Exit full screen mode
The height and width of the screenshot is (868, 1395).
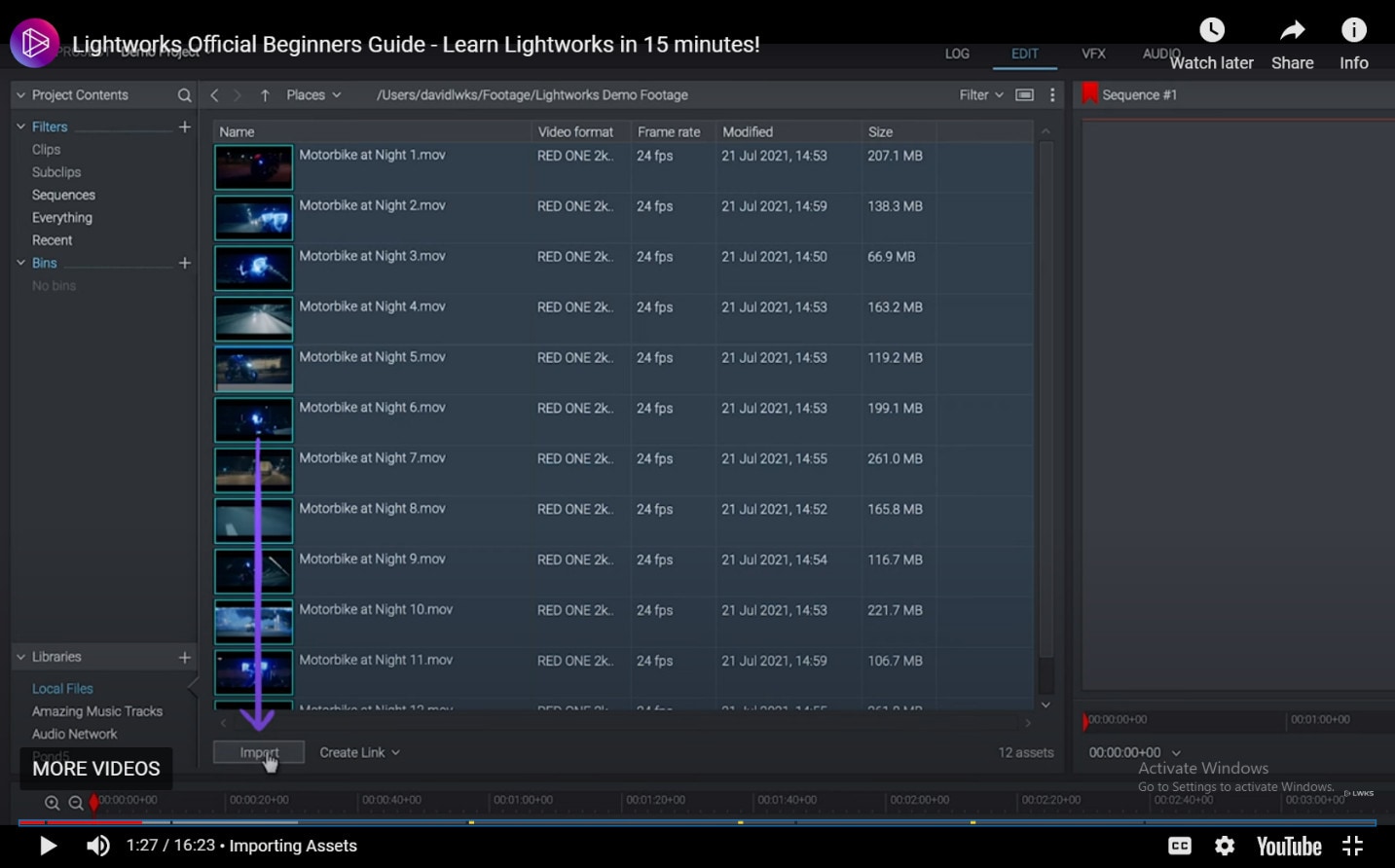tap(1352, 846)
